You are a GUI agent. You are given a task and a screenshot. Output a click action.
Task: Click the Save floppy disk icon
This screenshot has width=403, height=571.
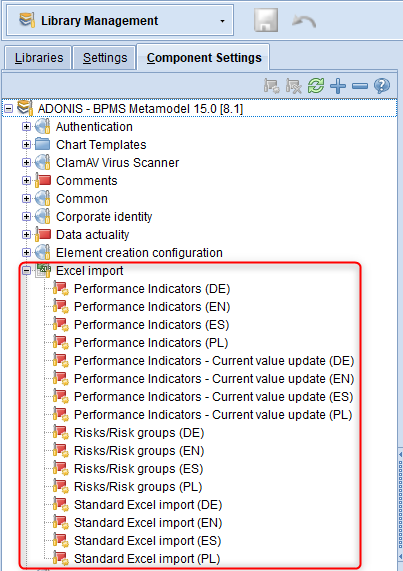[x=266, y=20]
